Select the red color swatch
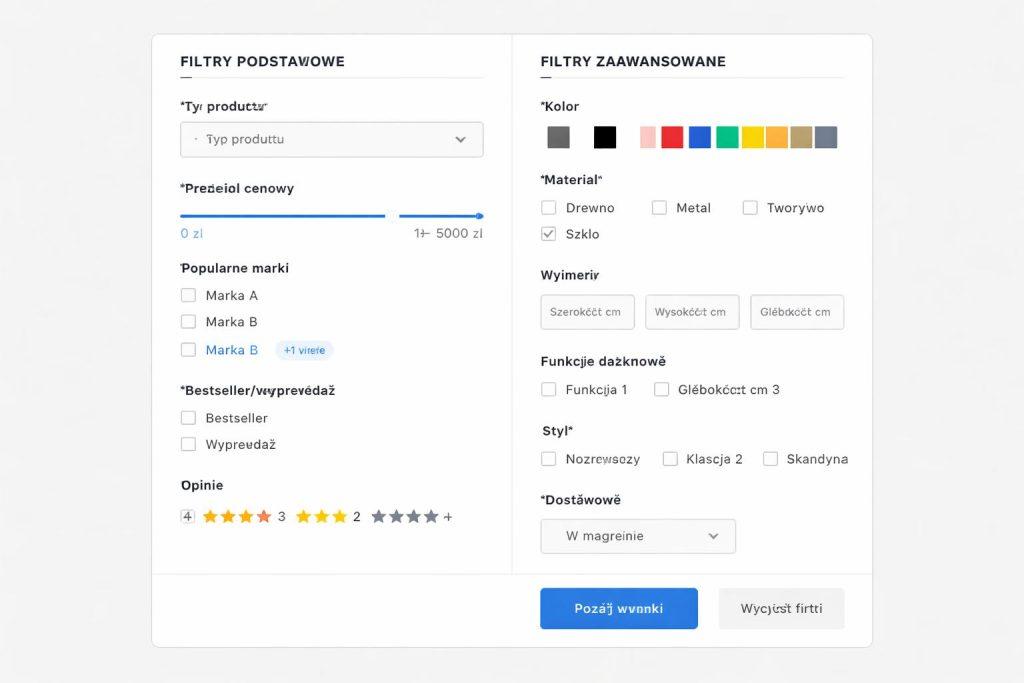This screenshot has width=1024, height=683. 672,138
